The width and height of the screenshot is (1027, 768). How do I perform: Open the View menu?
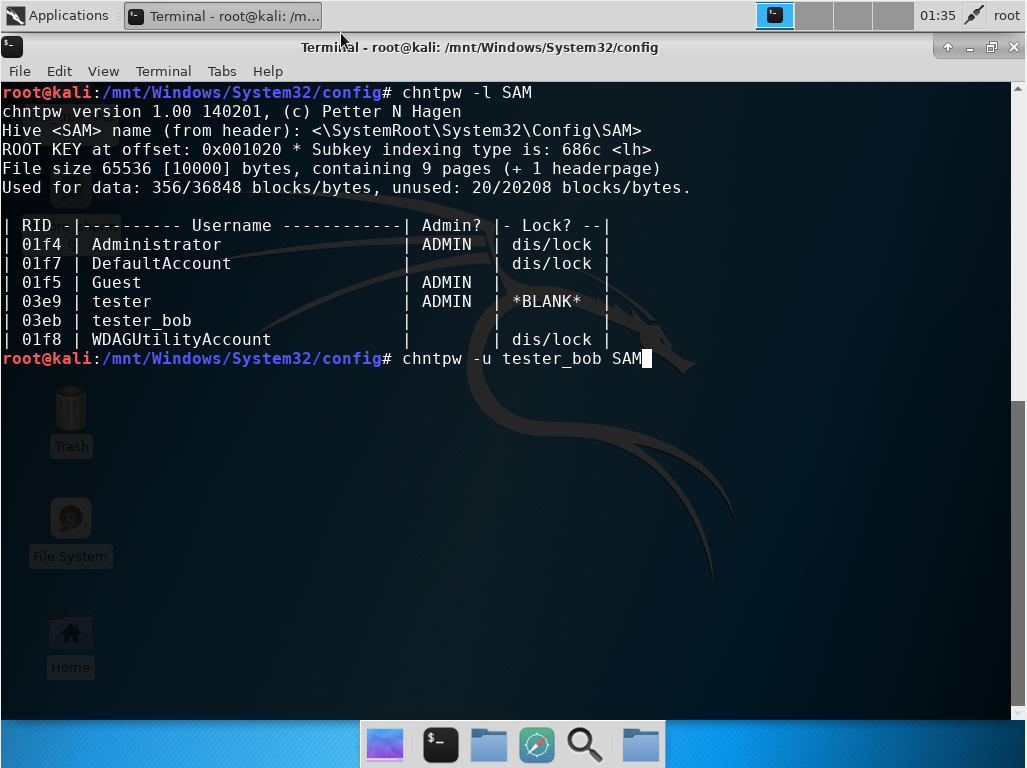[x=103, y=71]
